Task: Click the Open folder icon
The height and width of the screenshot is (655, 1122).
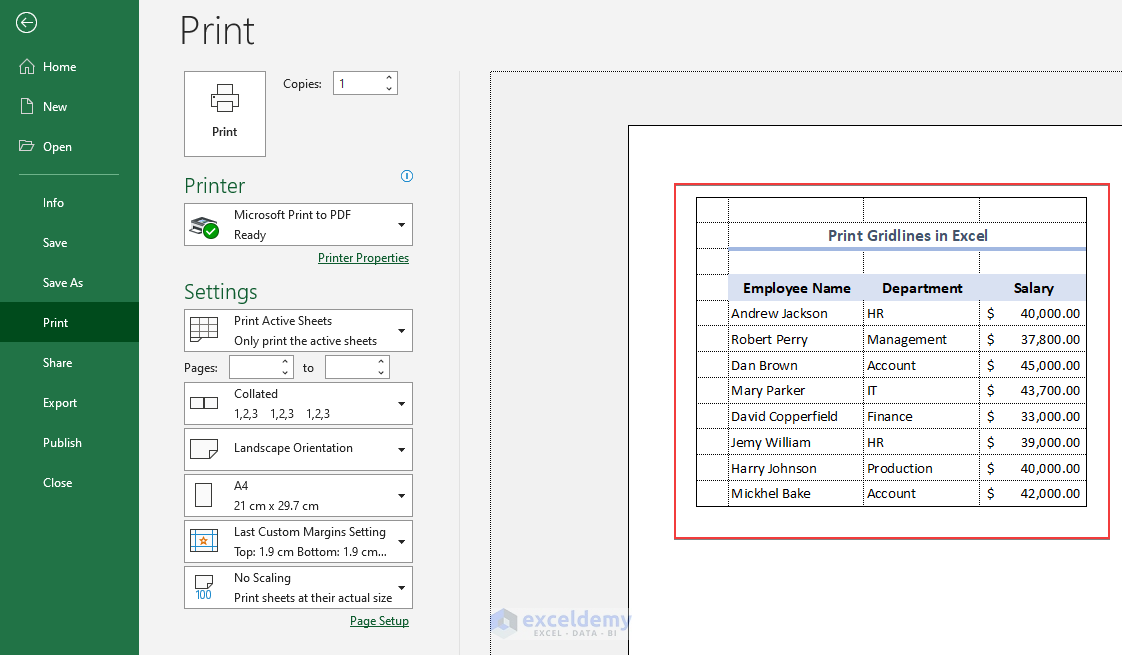Action: 26,146
